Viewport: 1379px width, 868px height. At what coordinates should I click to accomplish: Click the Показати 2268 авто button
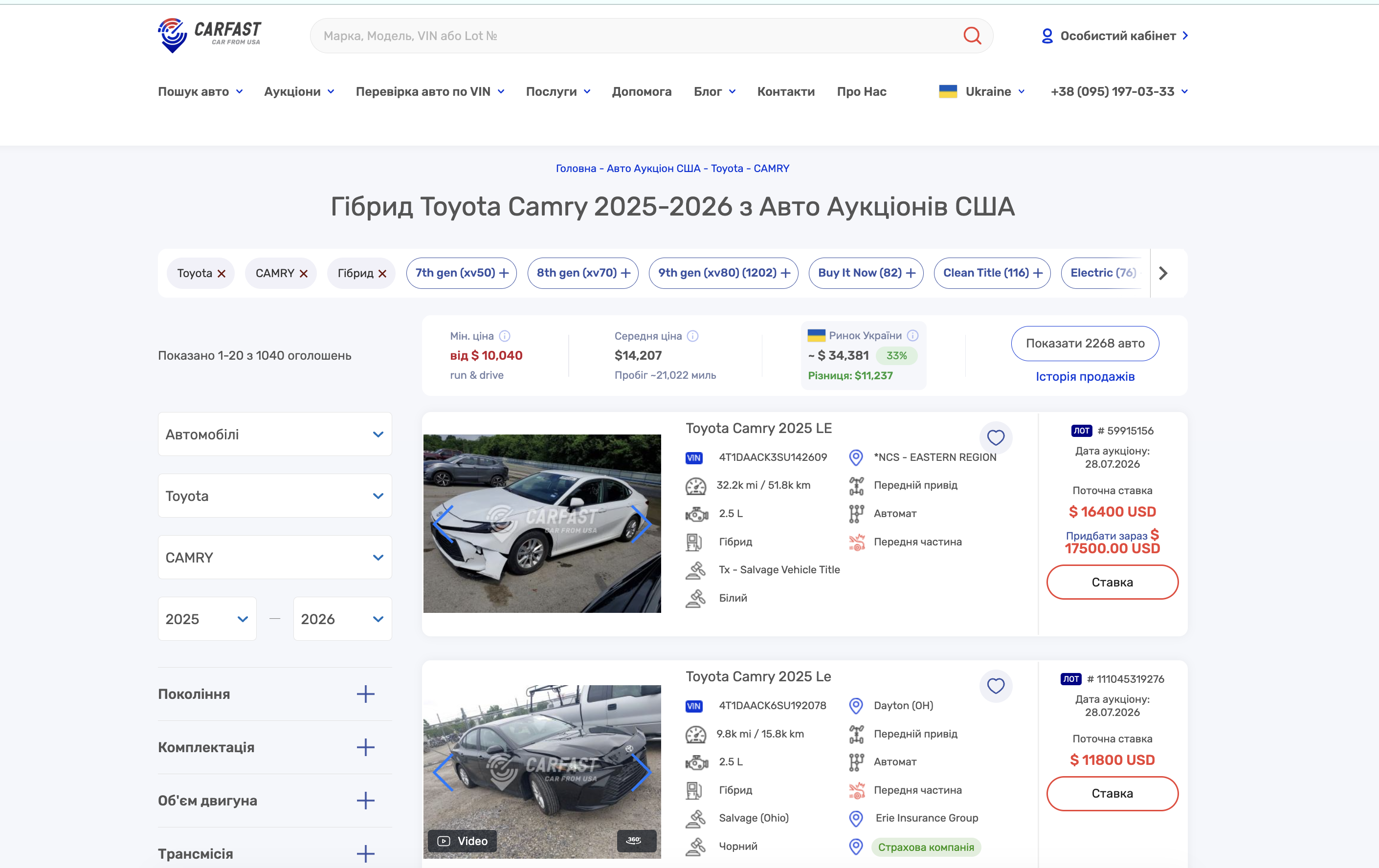[x=1085, y=343]
